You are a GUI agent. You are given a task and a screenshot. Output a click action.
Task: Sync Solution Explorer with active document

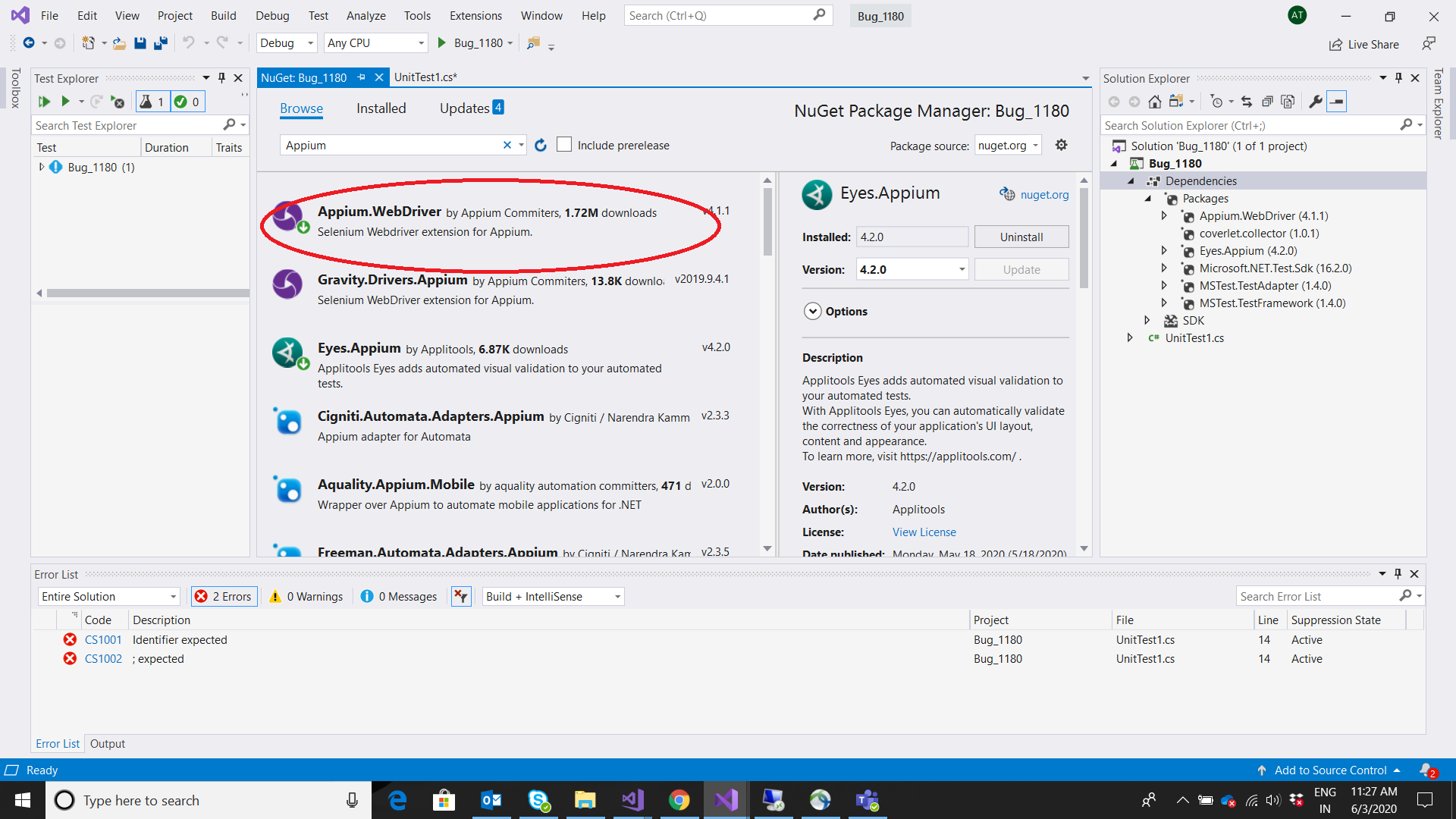point(1246,101)
